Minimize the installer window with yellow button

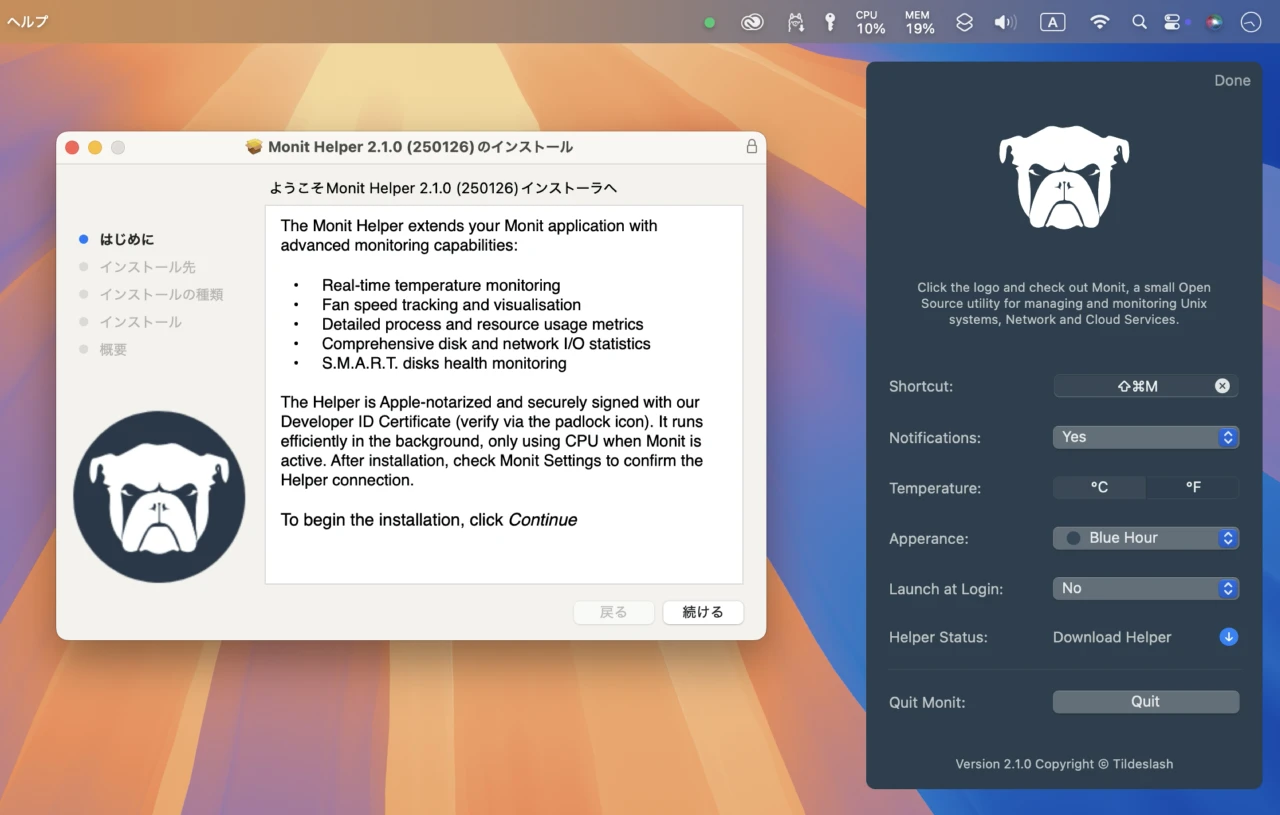(x=95, y=147)
